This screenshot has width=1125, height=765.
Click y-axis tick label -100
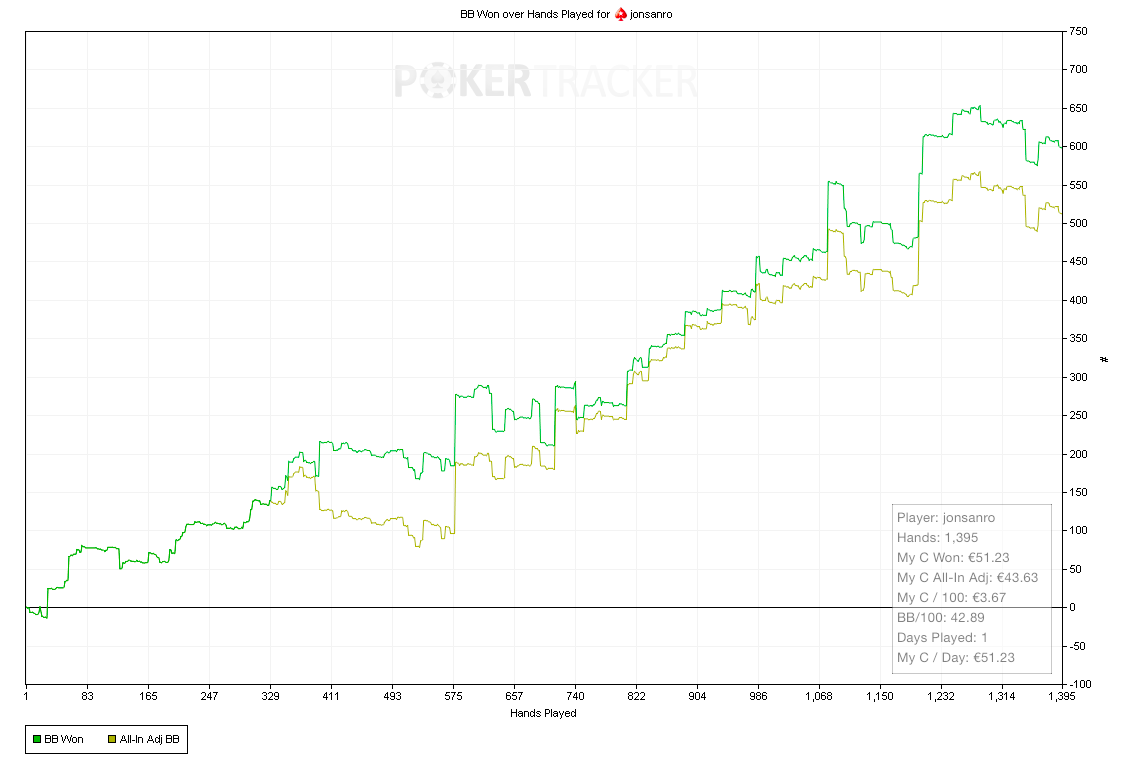1080,685
